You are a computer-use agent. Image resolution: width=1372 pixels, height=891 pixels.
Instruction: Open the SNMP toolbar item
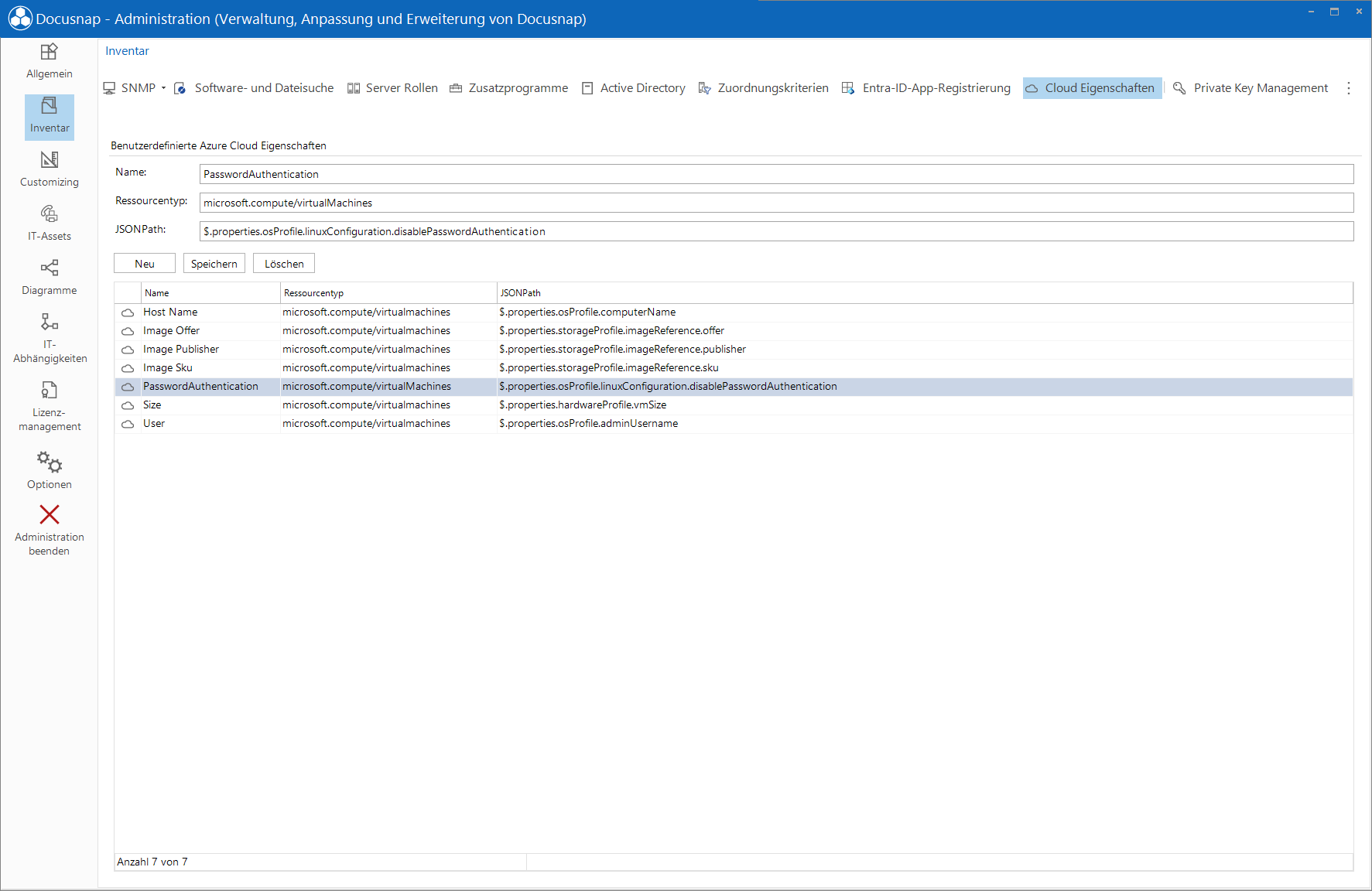tap(129, 88)
